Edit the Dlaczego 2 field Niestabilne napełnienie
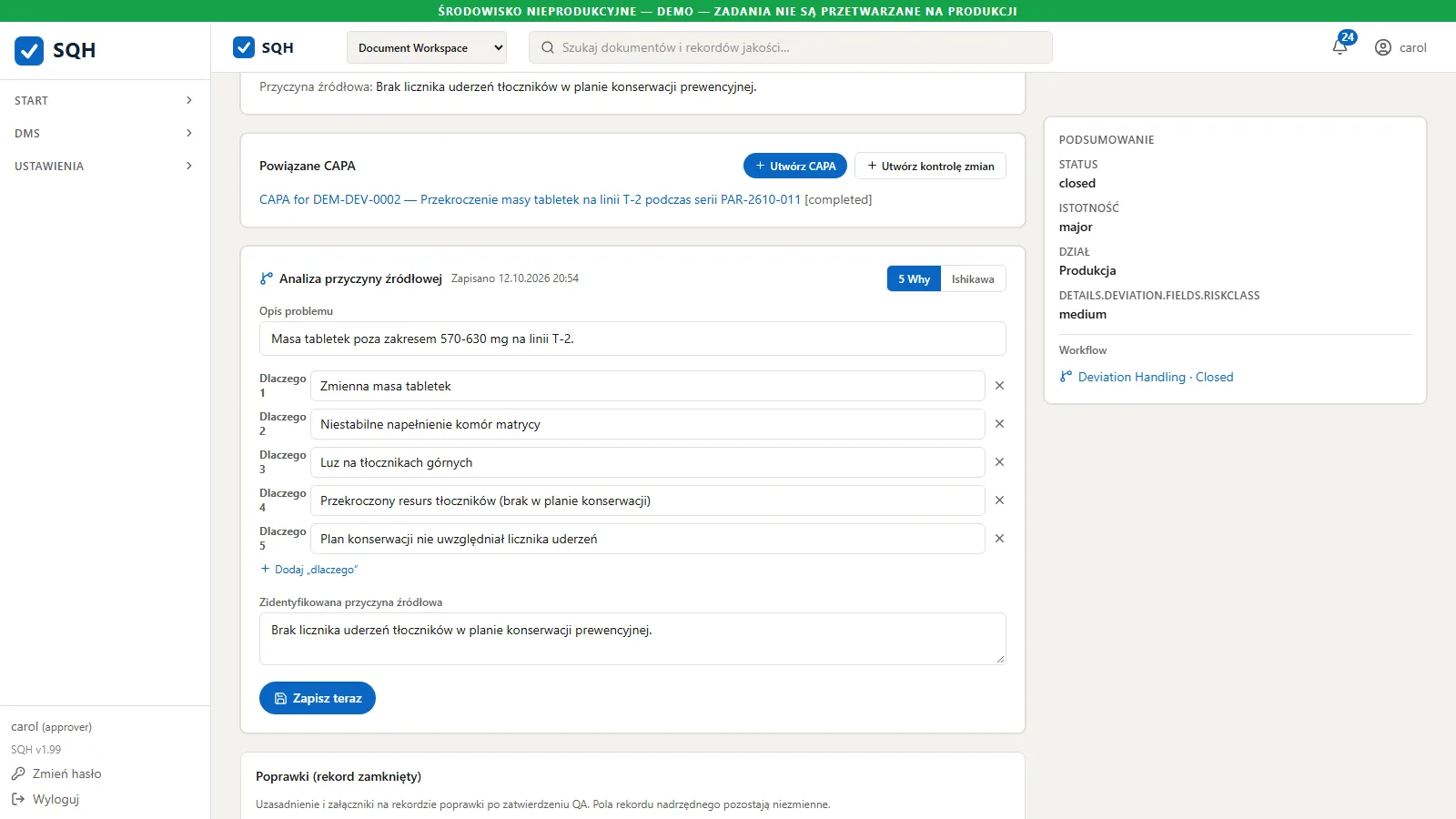1456x819 pixels. pyautogui.click(x=648, y=424)
